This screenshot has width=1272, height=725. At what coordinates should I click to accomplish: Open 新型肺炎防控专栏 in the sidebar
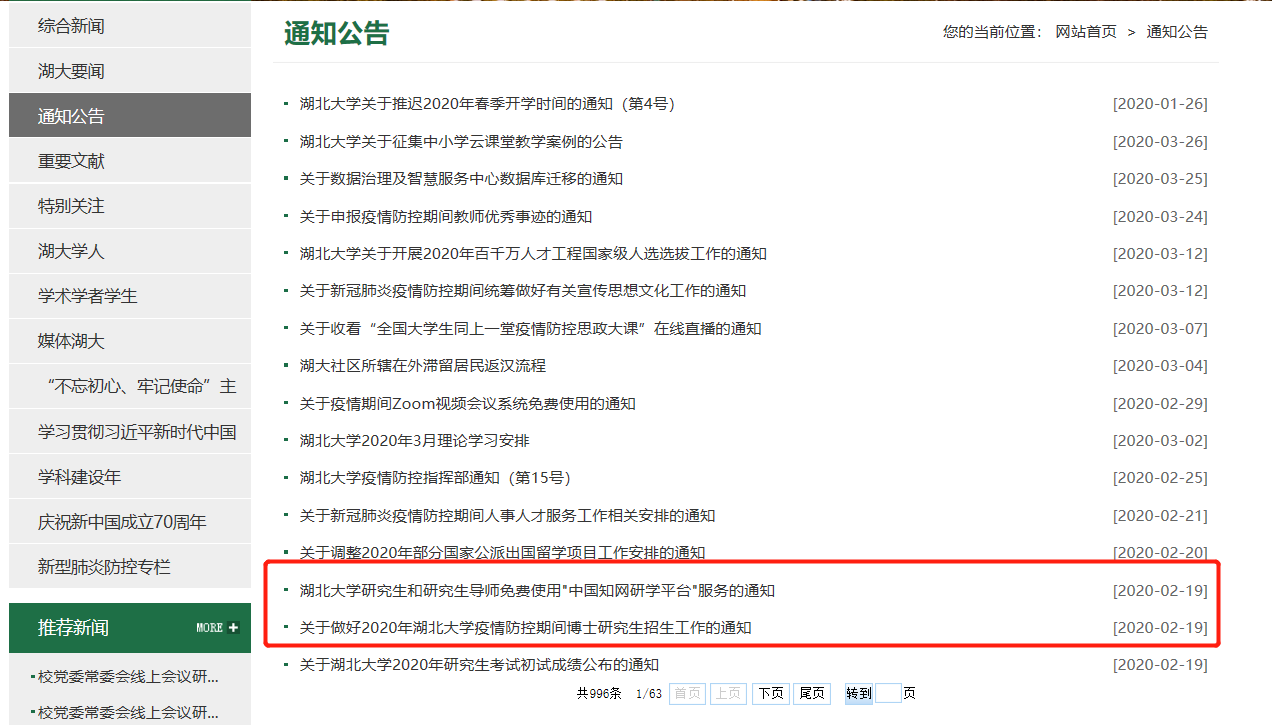pyautogui.click(x=104, y=567)
